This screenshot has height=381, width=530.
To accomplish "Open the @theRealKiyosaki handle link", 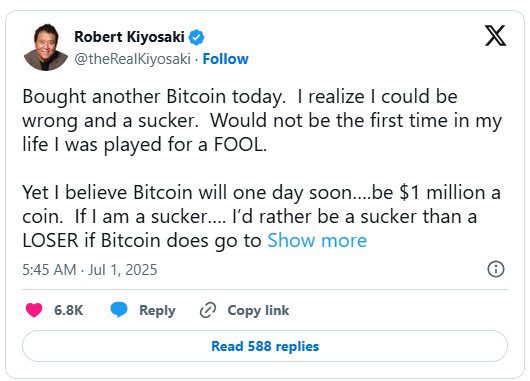I will click(x=132, y=59).
